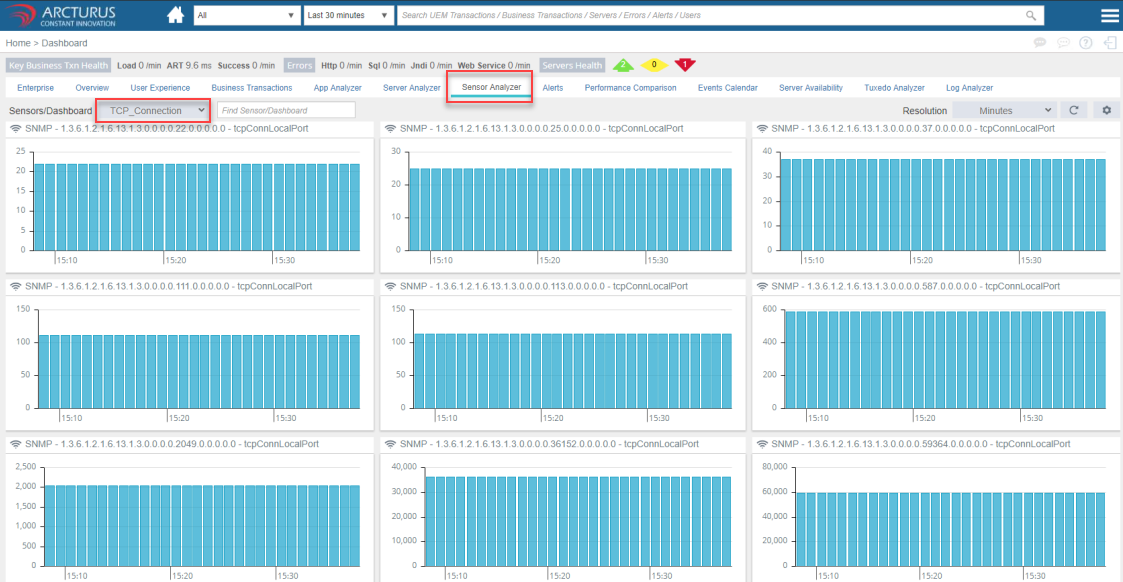The image size is (1123, 582).
Task: Focus the Find Sensor/Dashboard field
Action: coord(286,110)
